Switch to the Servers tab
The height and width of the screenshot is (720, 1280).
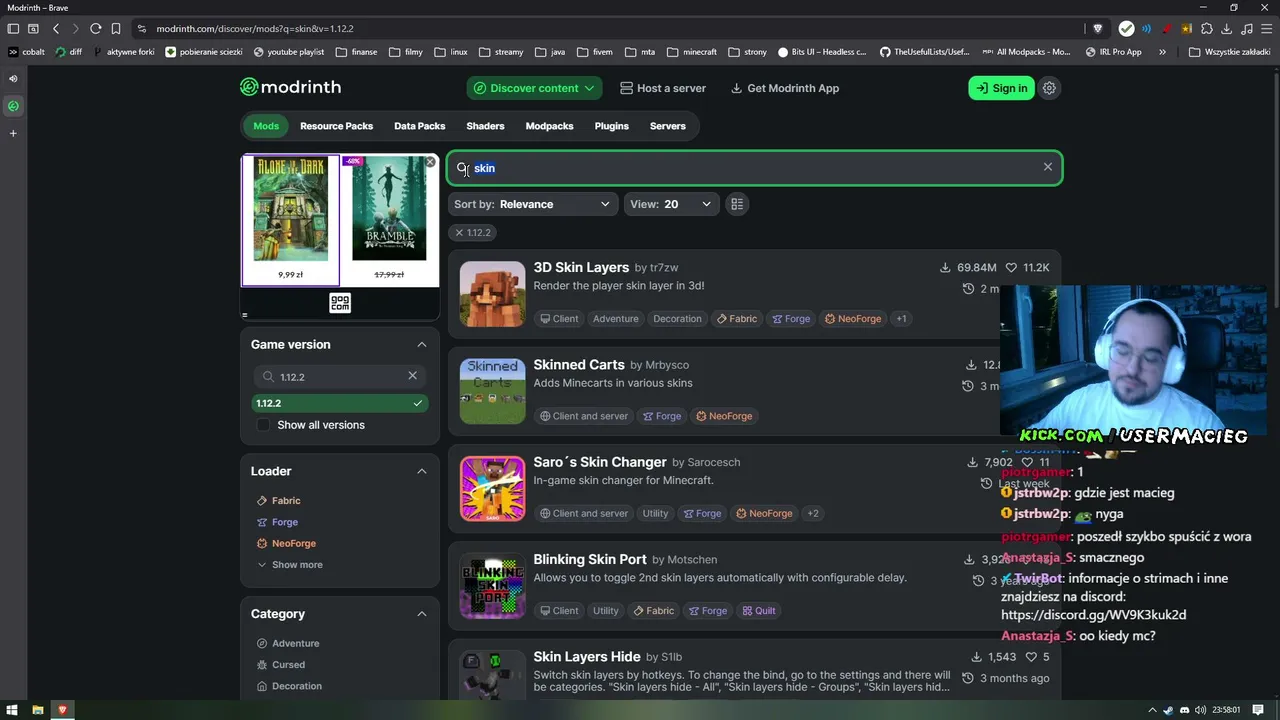click(x=668, y=126)
